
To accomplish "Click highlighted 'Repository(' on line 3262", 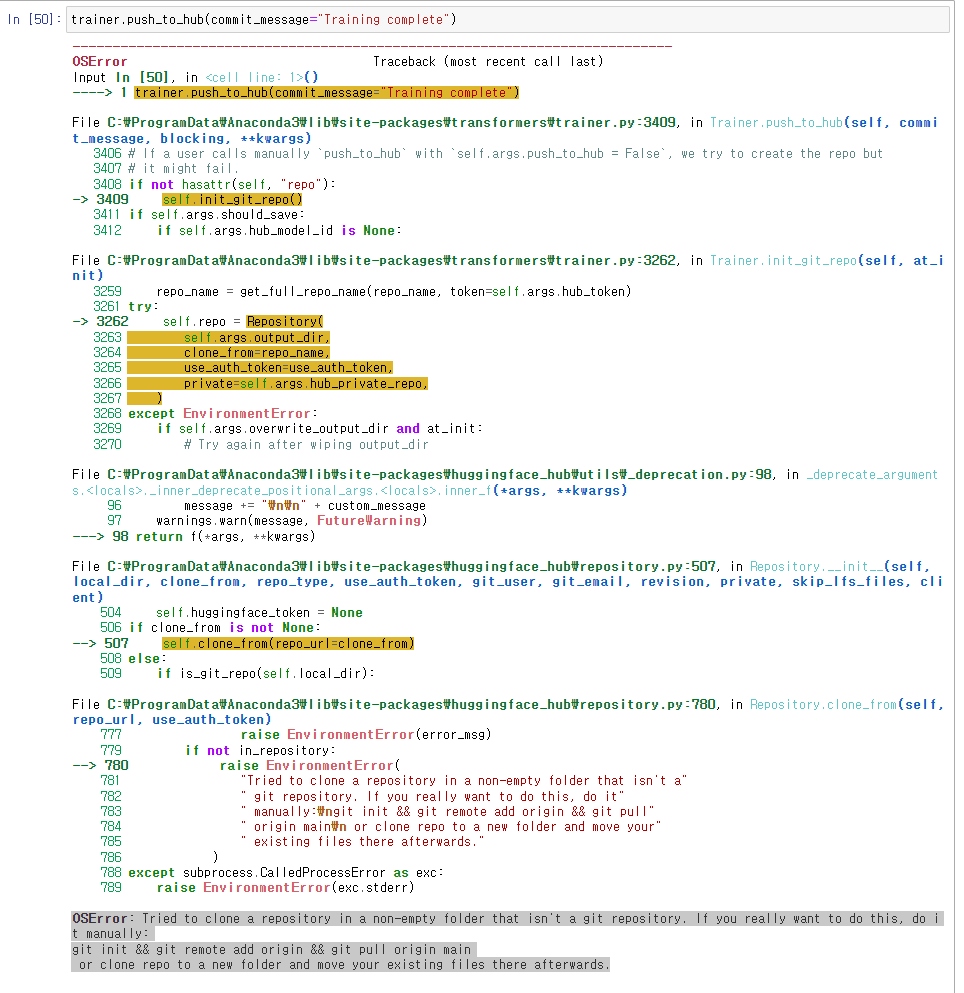I will 285,322.
